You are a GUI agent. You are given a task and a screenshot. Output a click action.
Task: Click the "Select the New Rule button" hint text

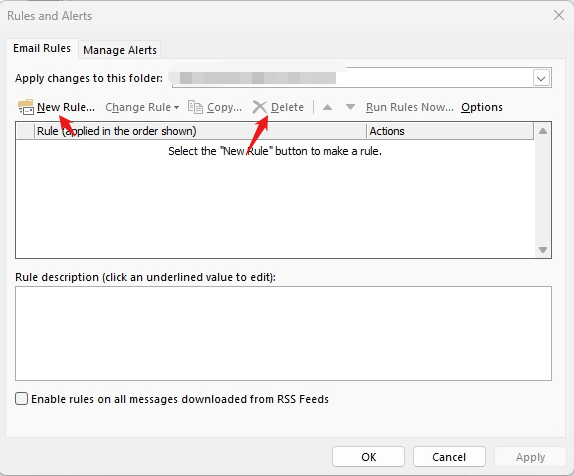[x=275, y=151]
